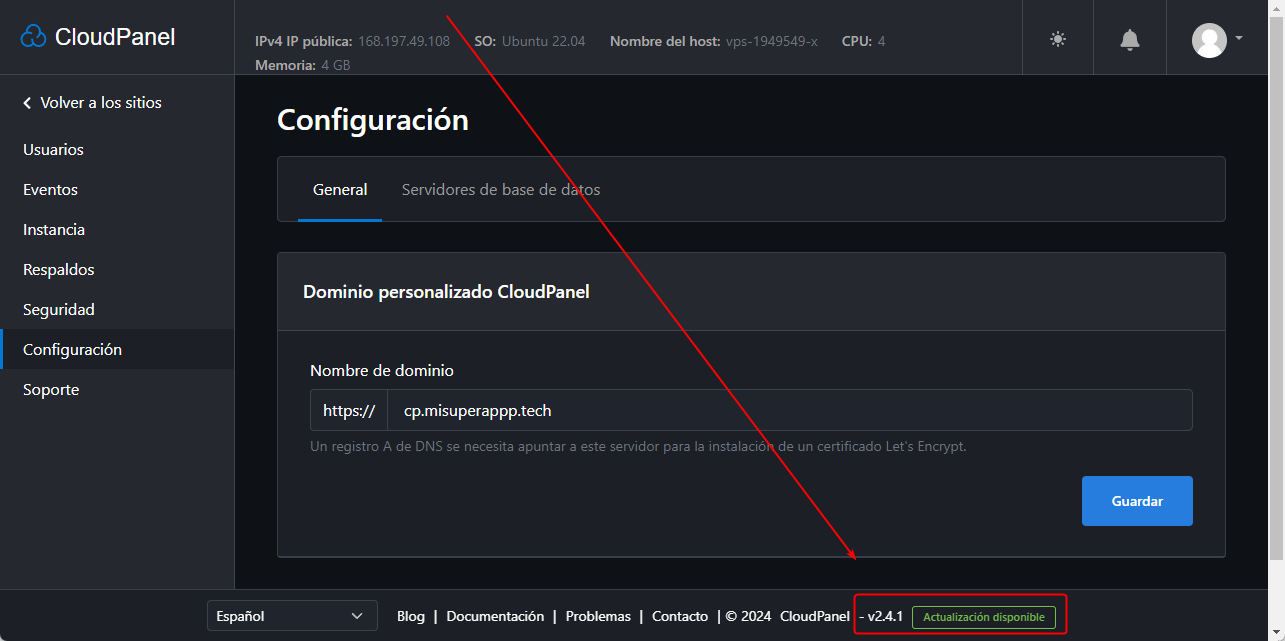Click the Configuración page heading
This screenshot has height=641, width=1285.
[x=373, y=120]
